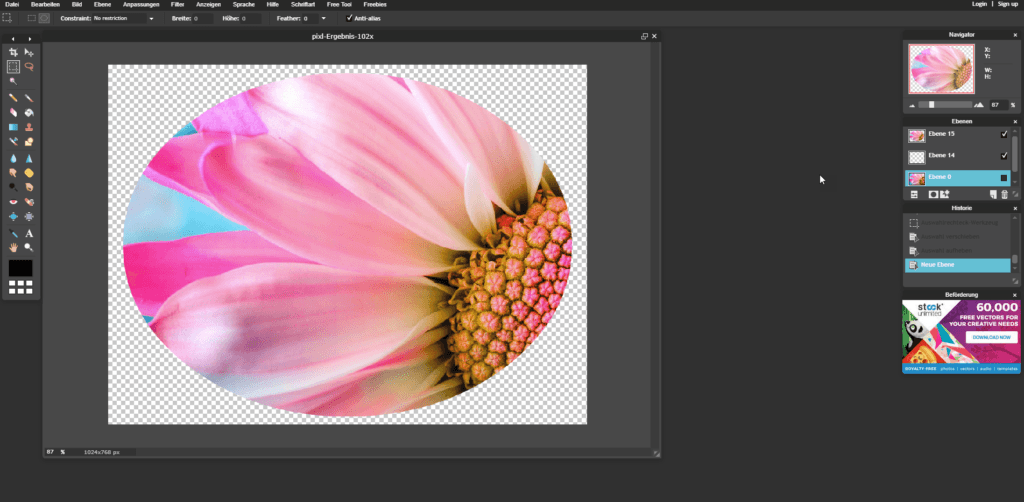1024x502 pixels.
Task: Toggle visibility of Ebene 15 layer
Action: tap(1004, 134)
